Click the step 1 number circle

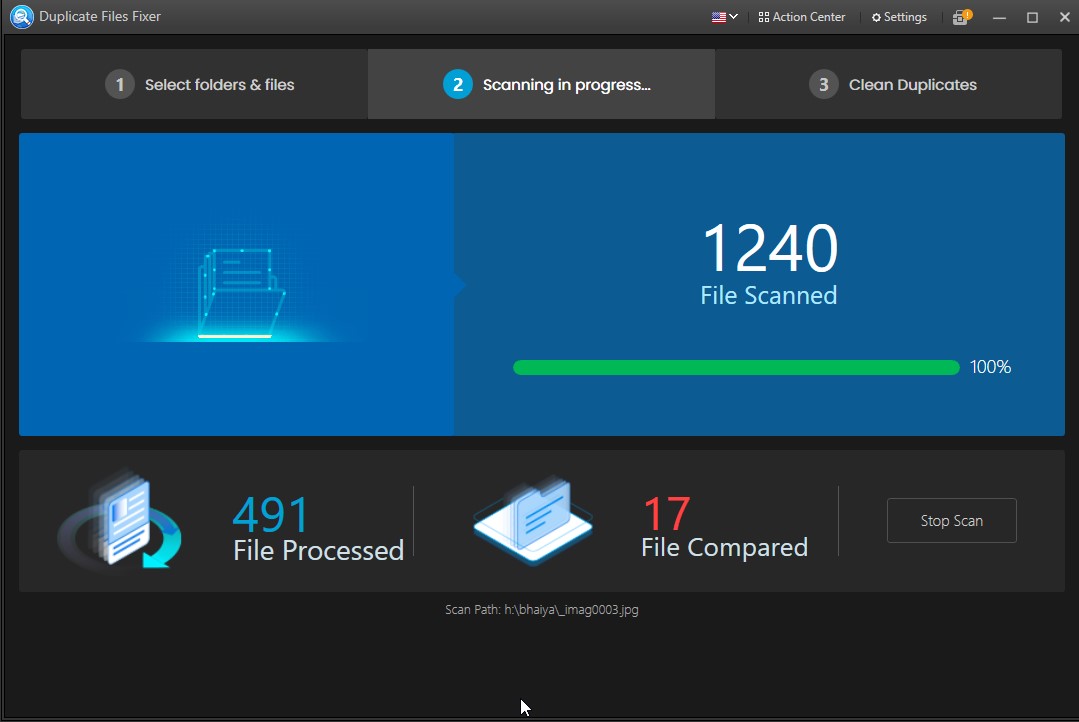[120, 85]
